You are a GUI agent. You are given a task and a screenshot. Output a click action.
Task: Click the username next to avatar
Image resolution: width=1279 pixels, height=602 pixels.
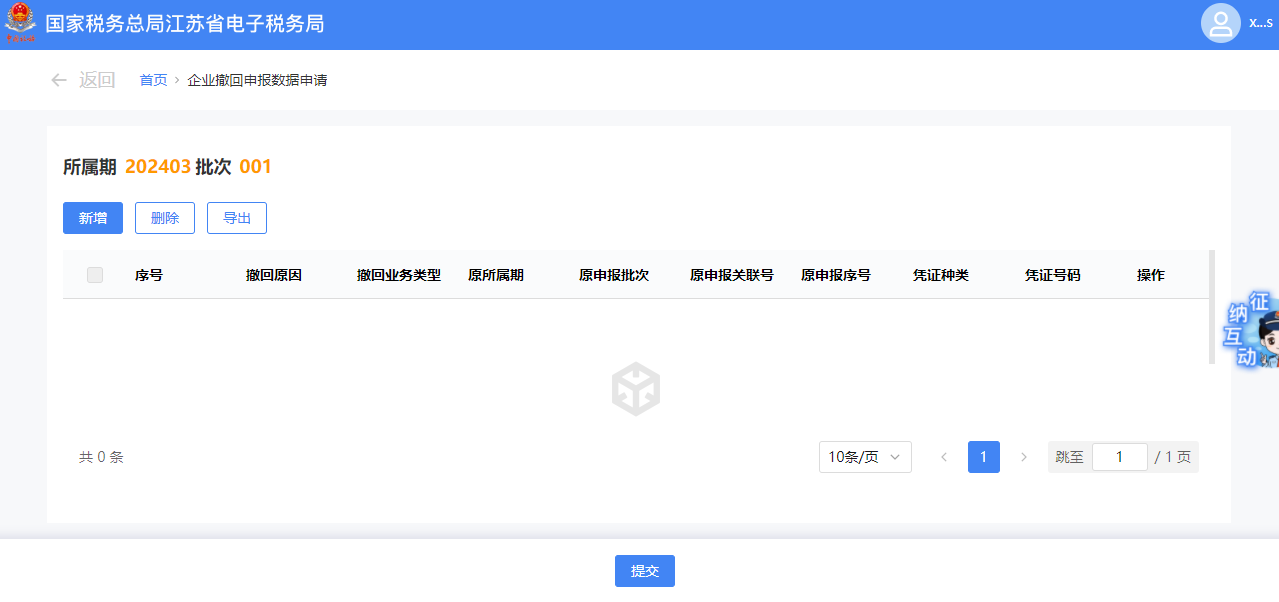(x=1260, y=23)
